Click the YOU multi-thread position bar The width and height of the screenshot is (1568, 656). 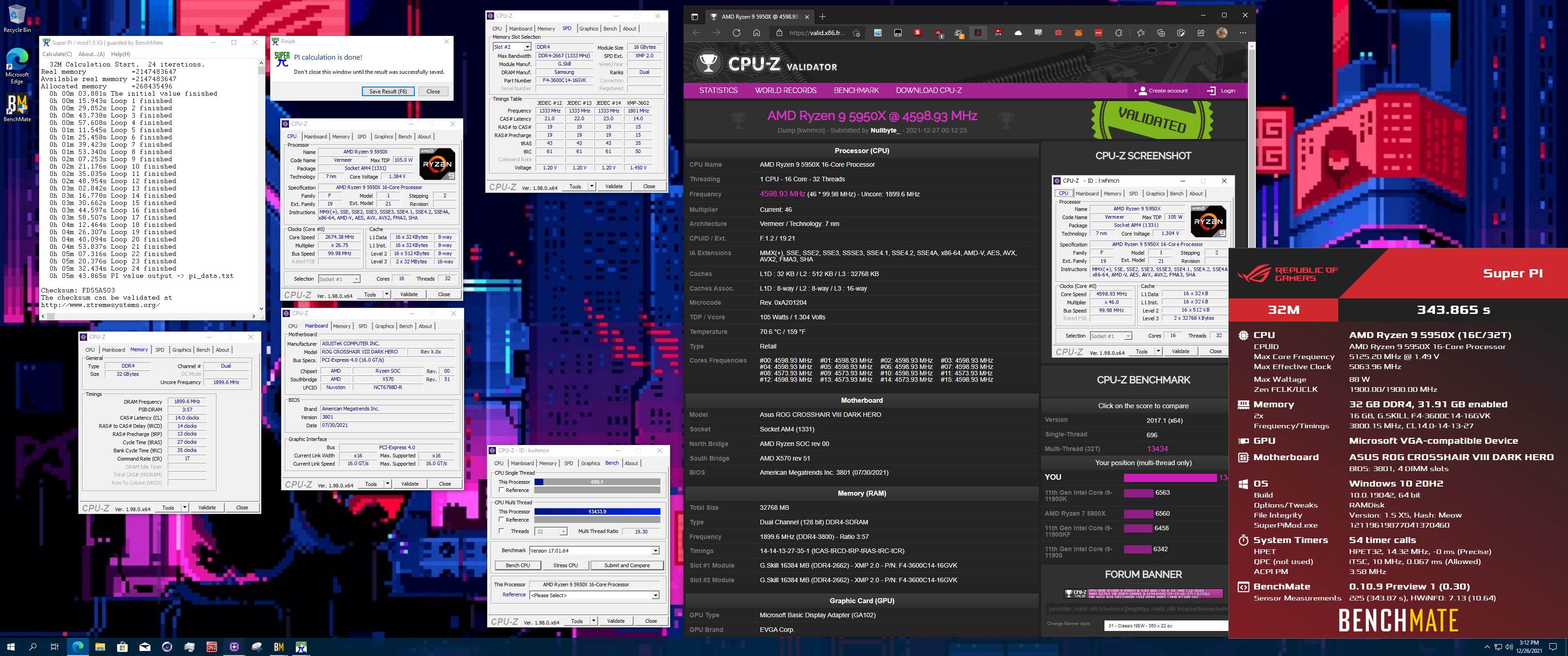click(x=1170, y=478)
